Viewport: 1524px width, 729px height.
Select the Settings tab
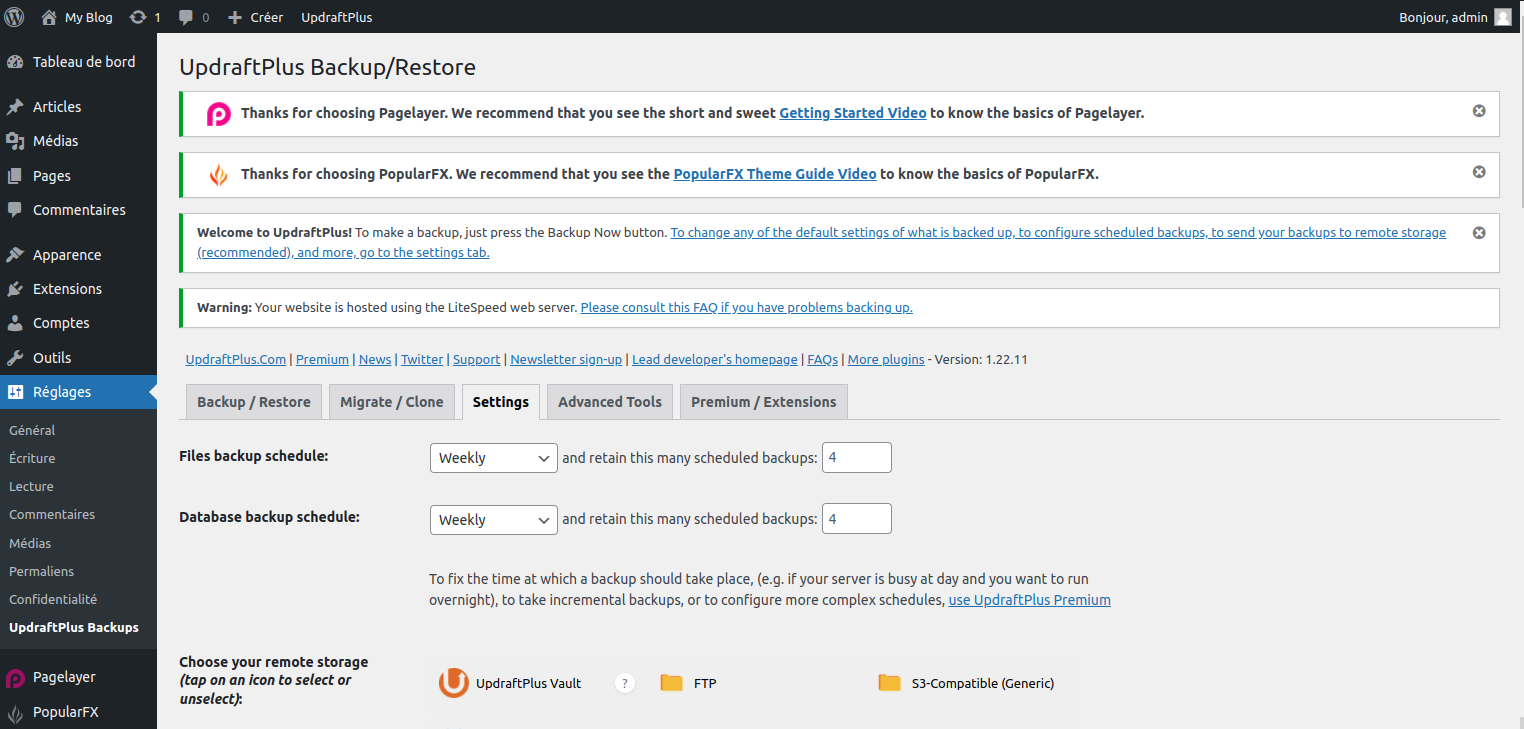tap(501, 402)
